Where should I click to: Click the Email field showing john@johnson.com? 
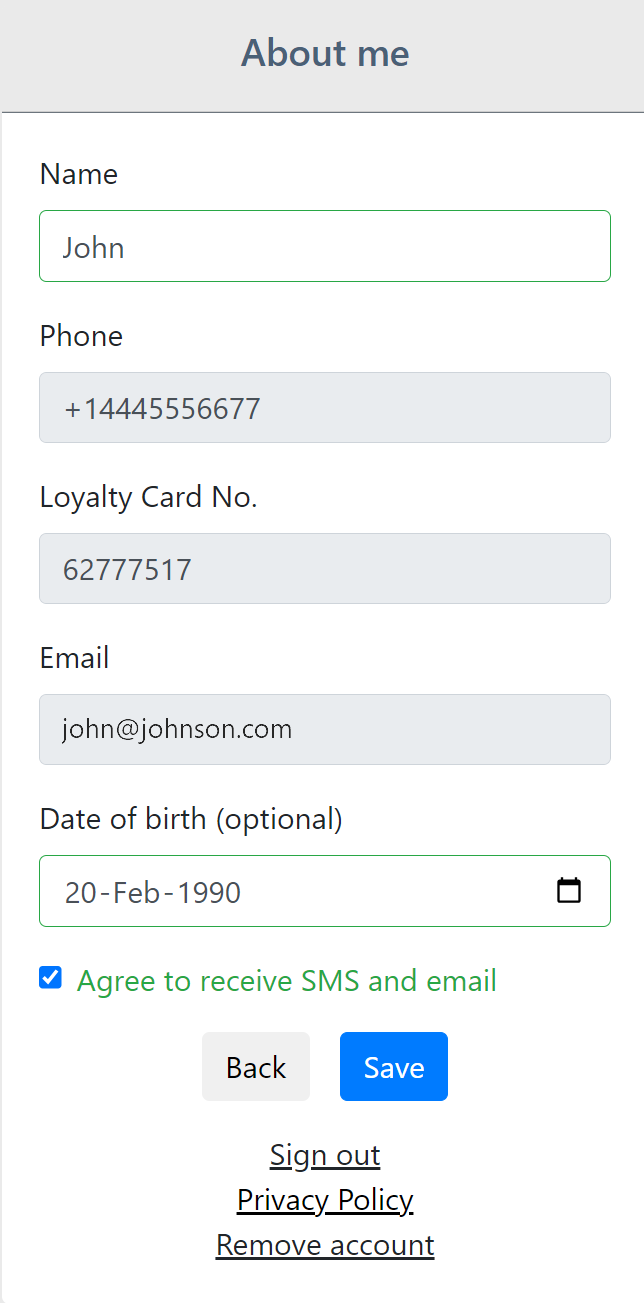tap(324, 730)
